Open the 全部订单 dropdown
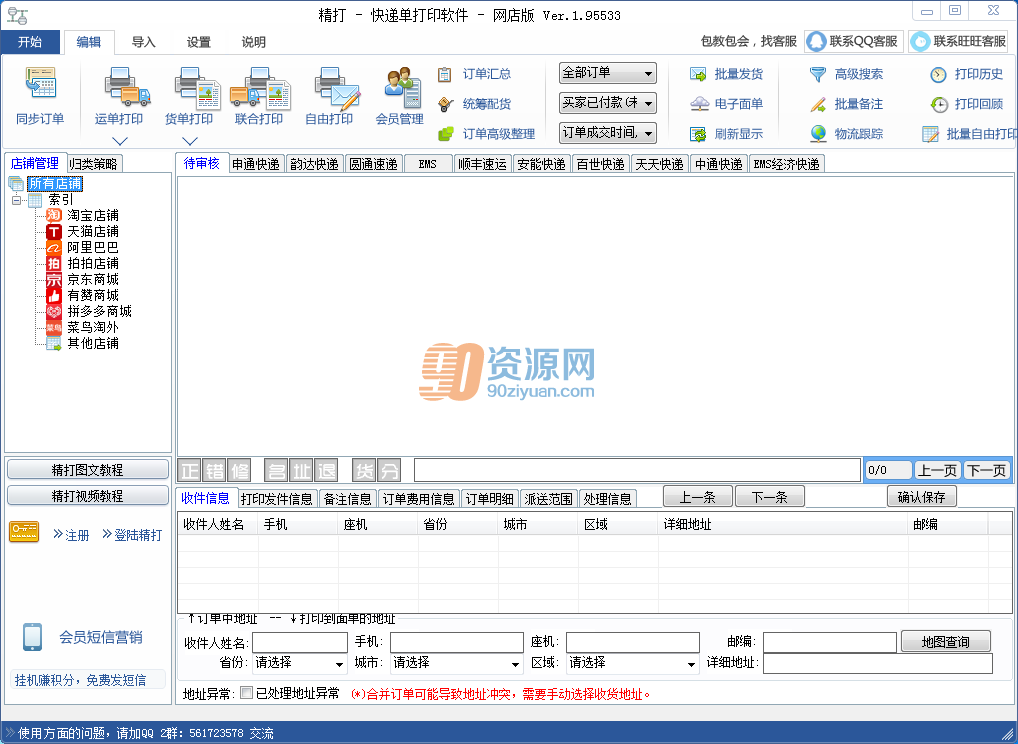 click(x=608, y=73)
